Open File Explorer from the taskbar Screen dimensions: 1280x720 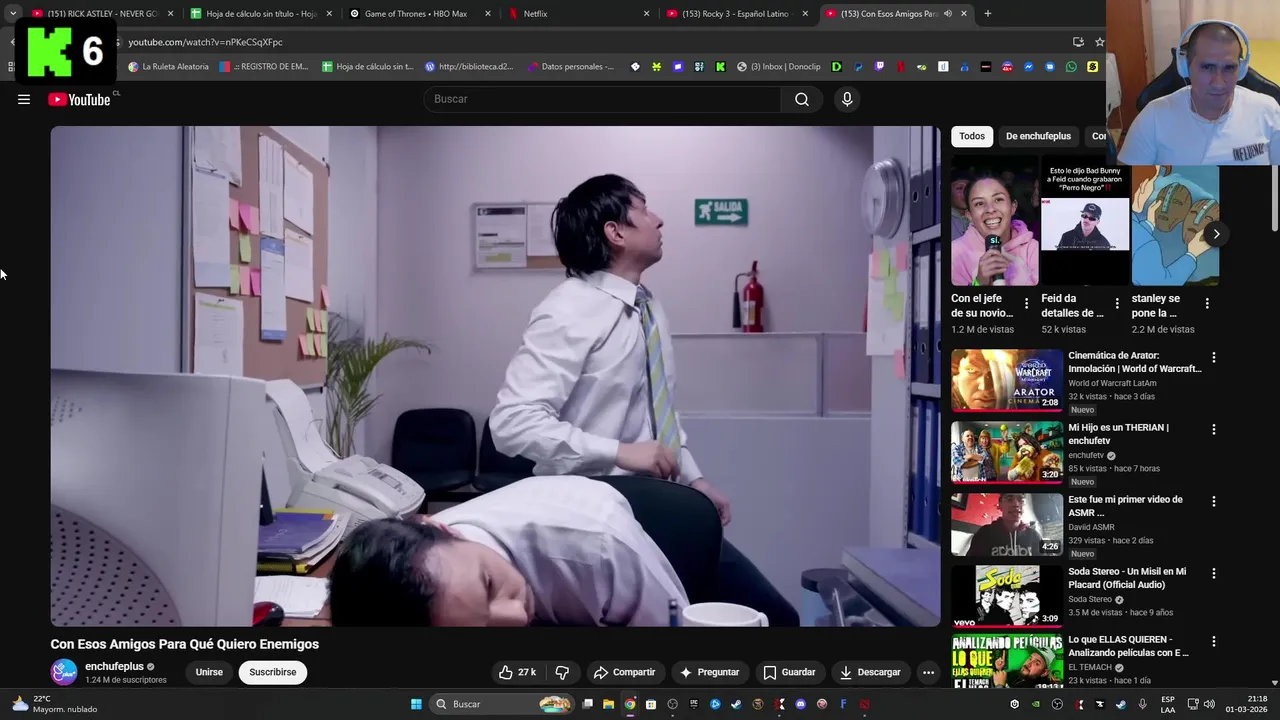pyautogui.click(x=608, y=704)
